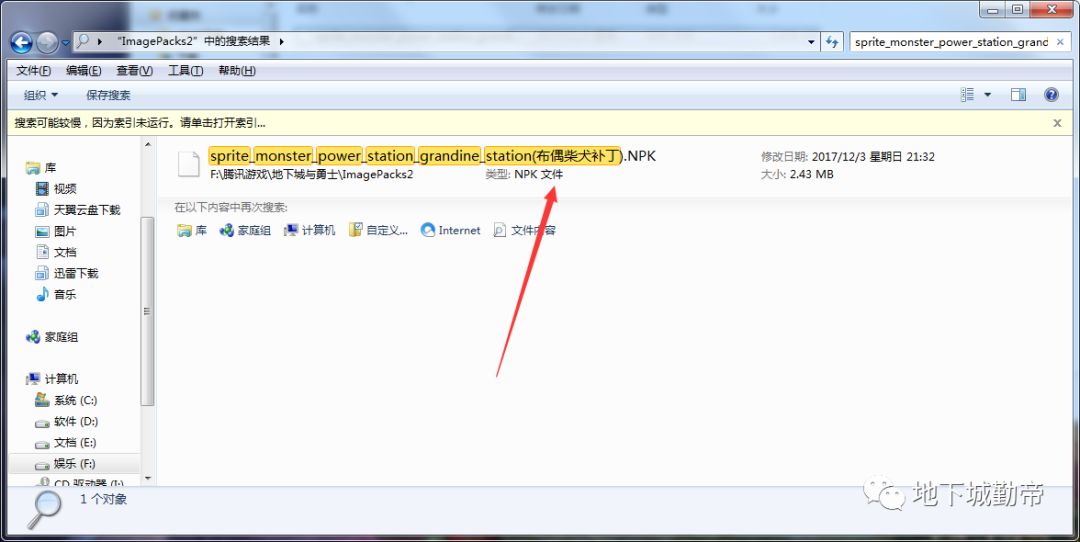The width and height of the screenshot is (1080, 542).
Task: Change view with the view icon
Action: pos(967,94)
